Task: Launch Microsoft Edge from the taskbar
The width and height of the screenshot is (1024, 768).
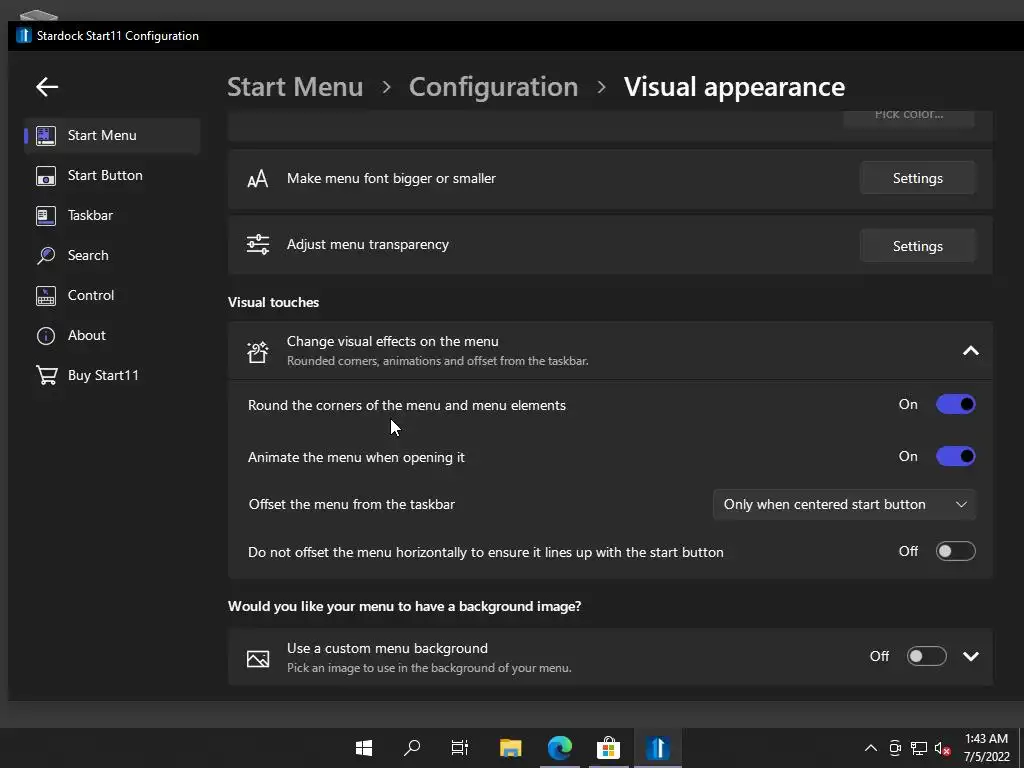Action: point(560,748)
